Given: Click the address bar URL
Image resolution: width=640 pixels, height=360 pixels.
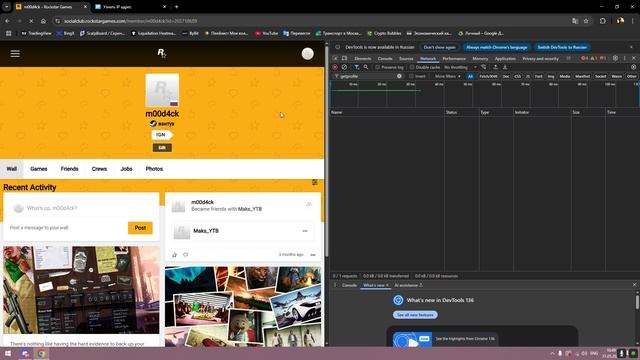Looking at the screenshot, I should (x=131, y=21).
